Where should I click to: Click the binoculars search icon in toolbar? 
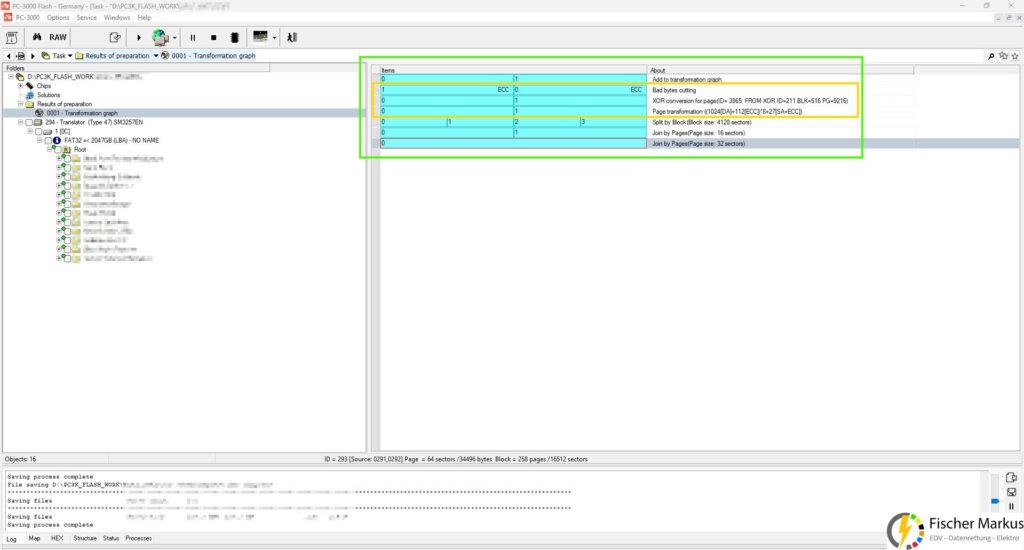tap(35, 37)
